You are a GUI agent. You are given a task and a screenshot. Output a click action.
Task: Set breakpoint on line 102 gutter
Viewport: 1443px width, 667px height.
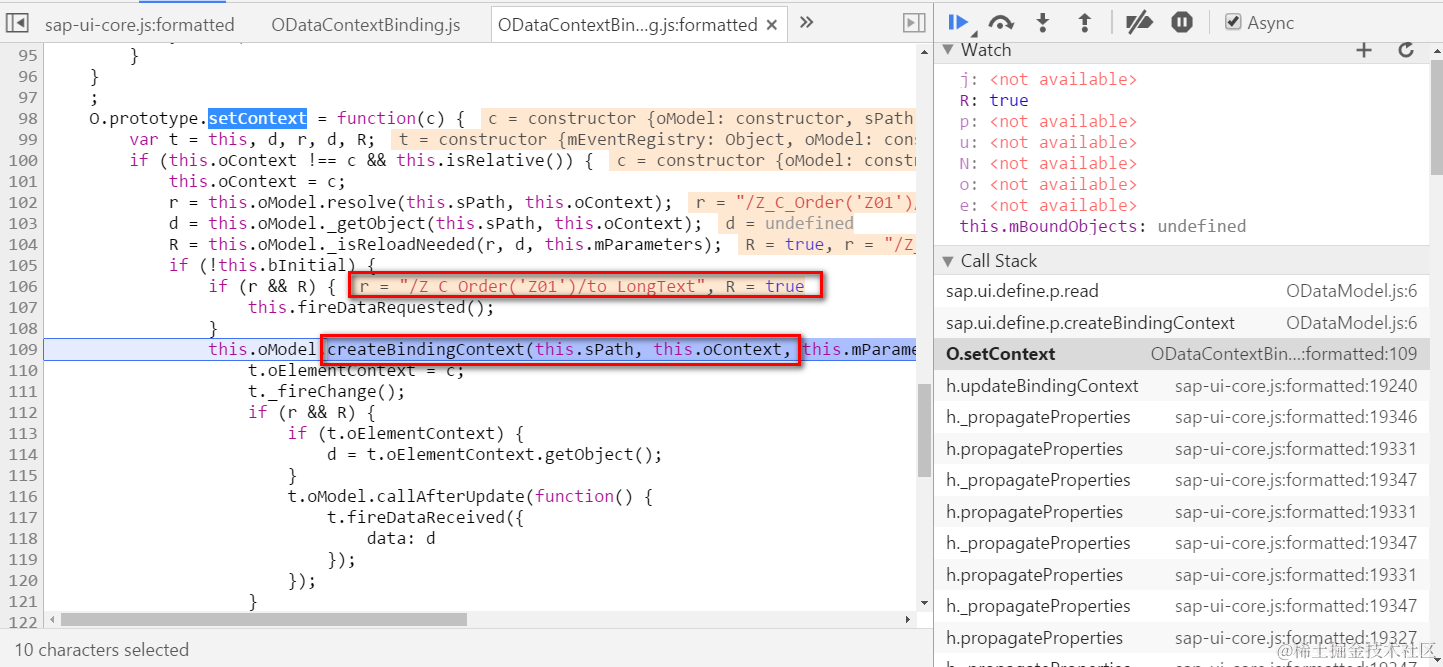22,202
